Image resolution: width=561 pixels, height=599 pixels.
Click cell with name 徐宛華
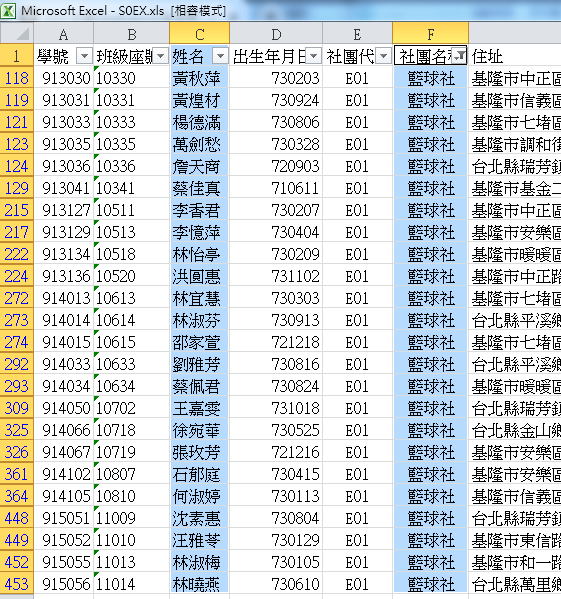pyautogui.click(x=200, y=430)
